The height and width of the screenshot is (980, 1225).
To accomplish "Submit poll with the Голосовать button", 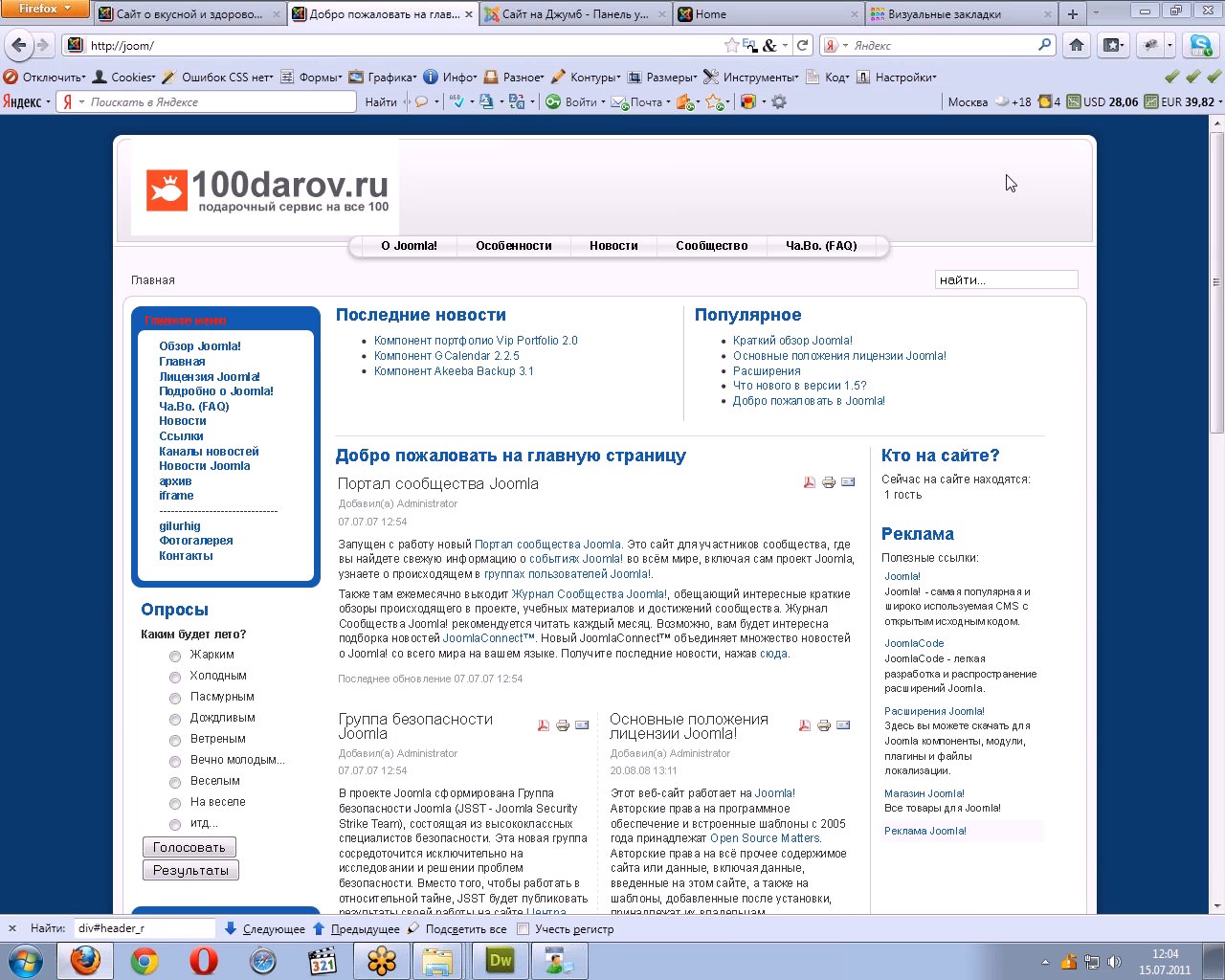I will 189,847.
